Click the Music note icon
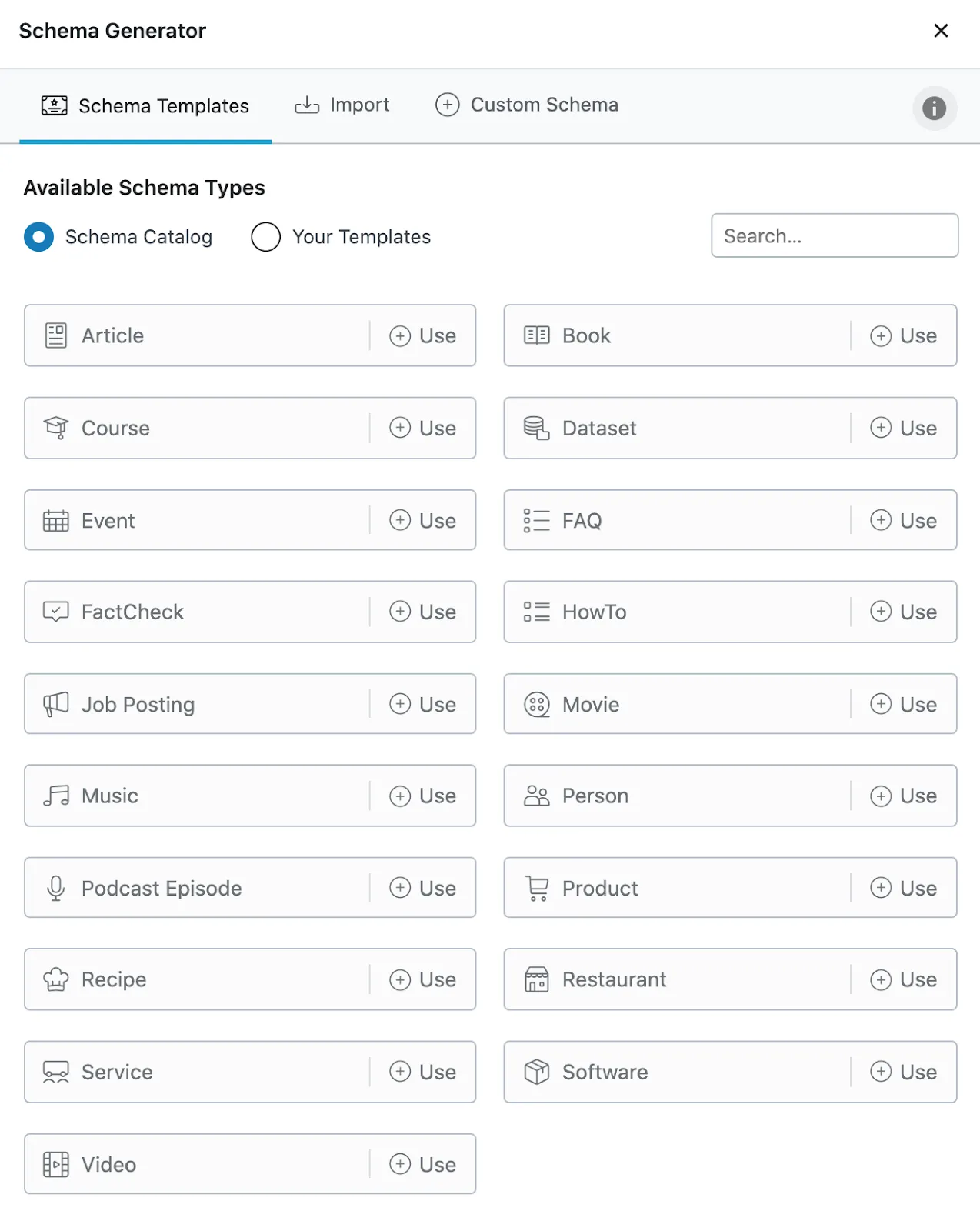 tap(56, 796)
